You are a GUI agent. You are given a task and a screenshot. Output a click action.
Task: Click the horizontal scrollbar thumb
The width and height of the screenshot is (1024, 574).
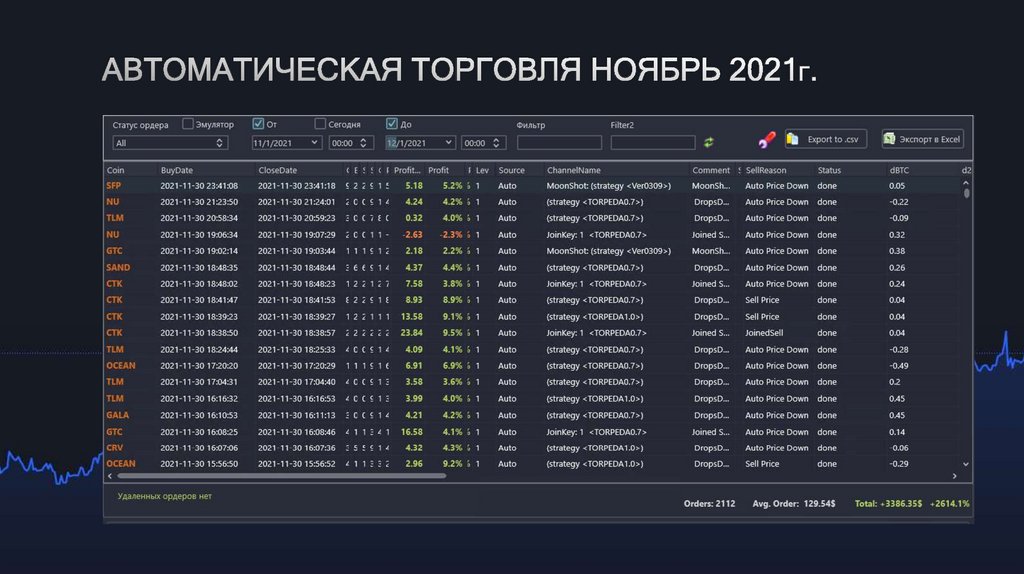[x=281, y=476]
